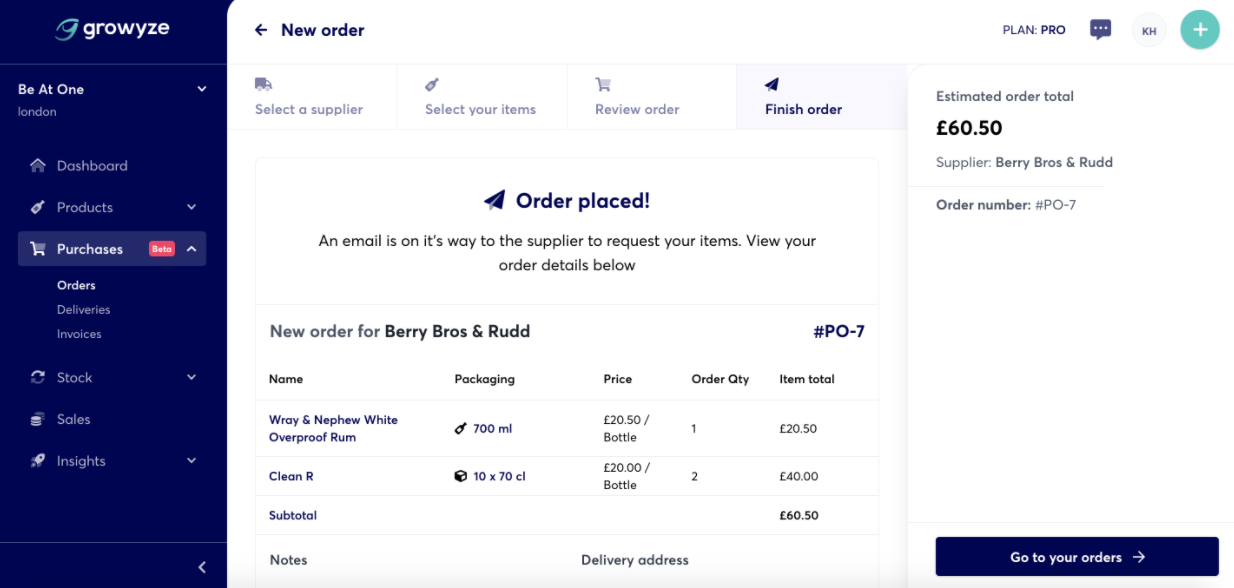Click Go to your orders button
Viewport: 1234px width, 588px height.
coord(1077,557)
